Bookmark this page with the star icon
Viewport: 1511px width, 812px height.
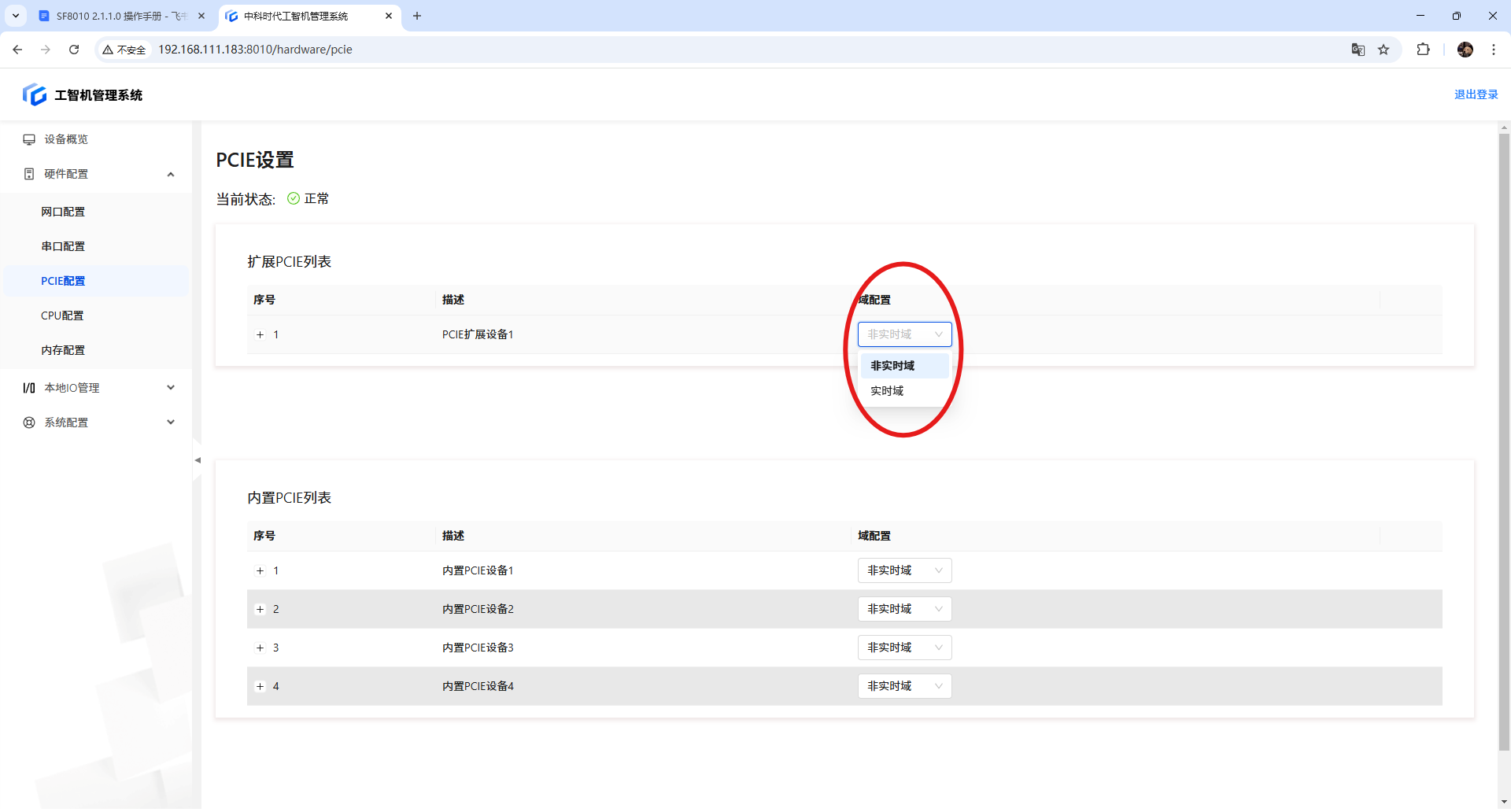(x=1384, y=50)
